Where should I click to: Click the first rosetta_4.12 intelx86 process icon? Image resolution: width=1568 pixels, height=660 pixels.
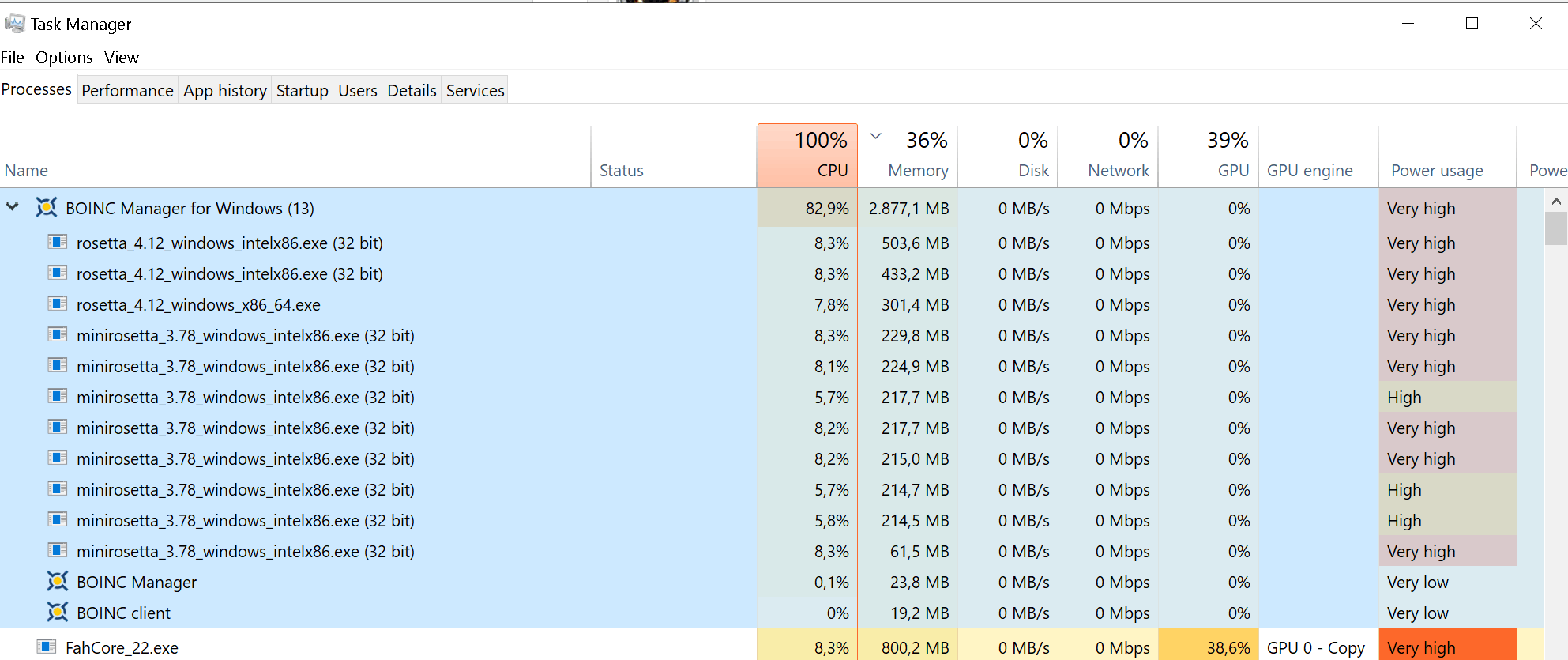(x=57, y=243)
